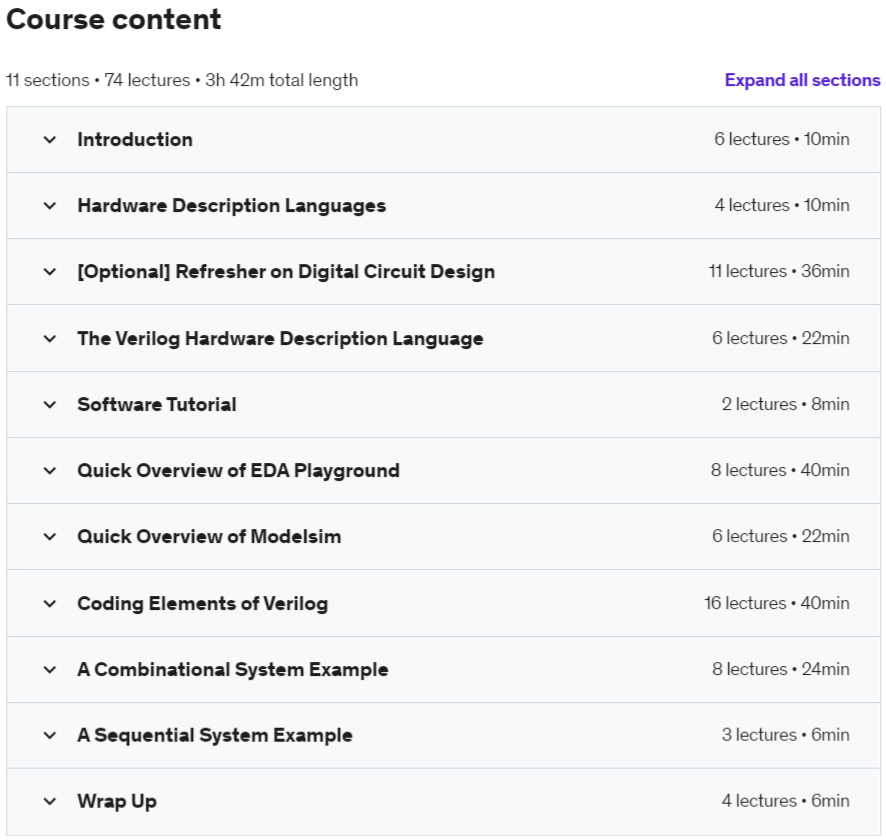Click chevron beside Refresher on Digital Circuit Design

(50, 272)
